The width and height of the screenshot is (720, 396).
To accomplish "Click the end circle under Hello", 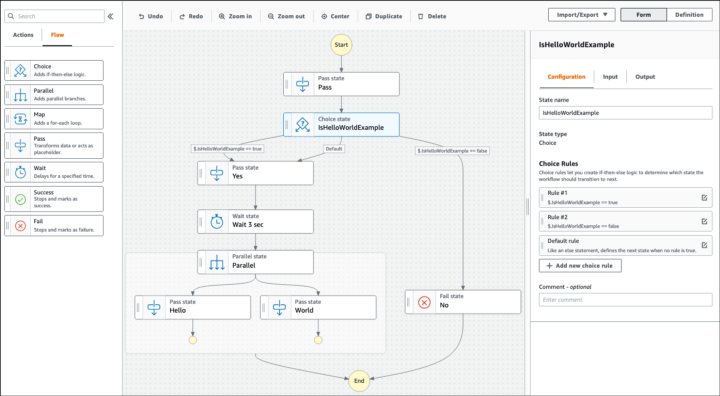I will [192, 340].
